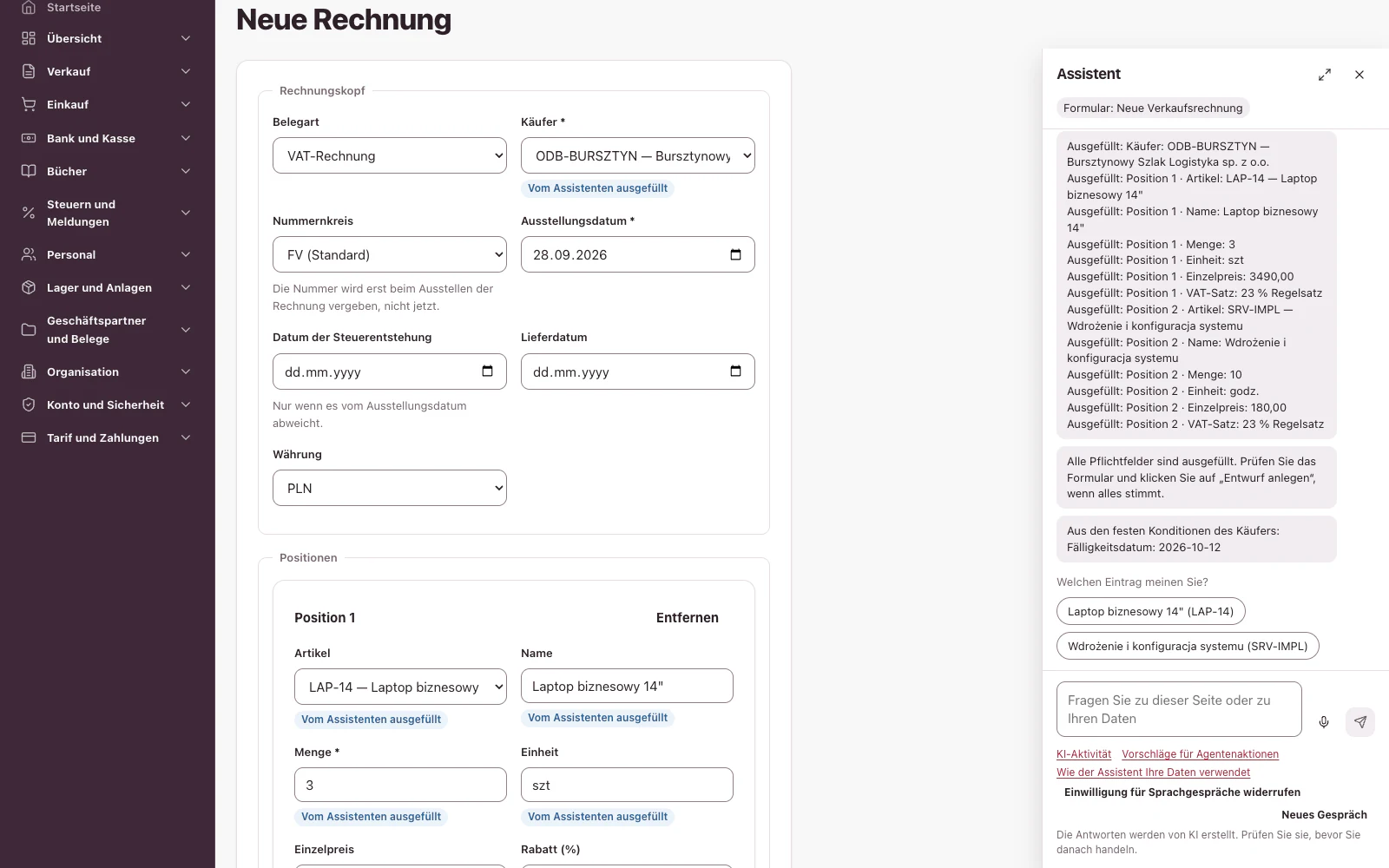Image resolution: width=1389 pixels, height=868 pixels.
Task: Open the Organisation sidebar menu item
Action: 108,372
